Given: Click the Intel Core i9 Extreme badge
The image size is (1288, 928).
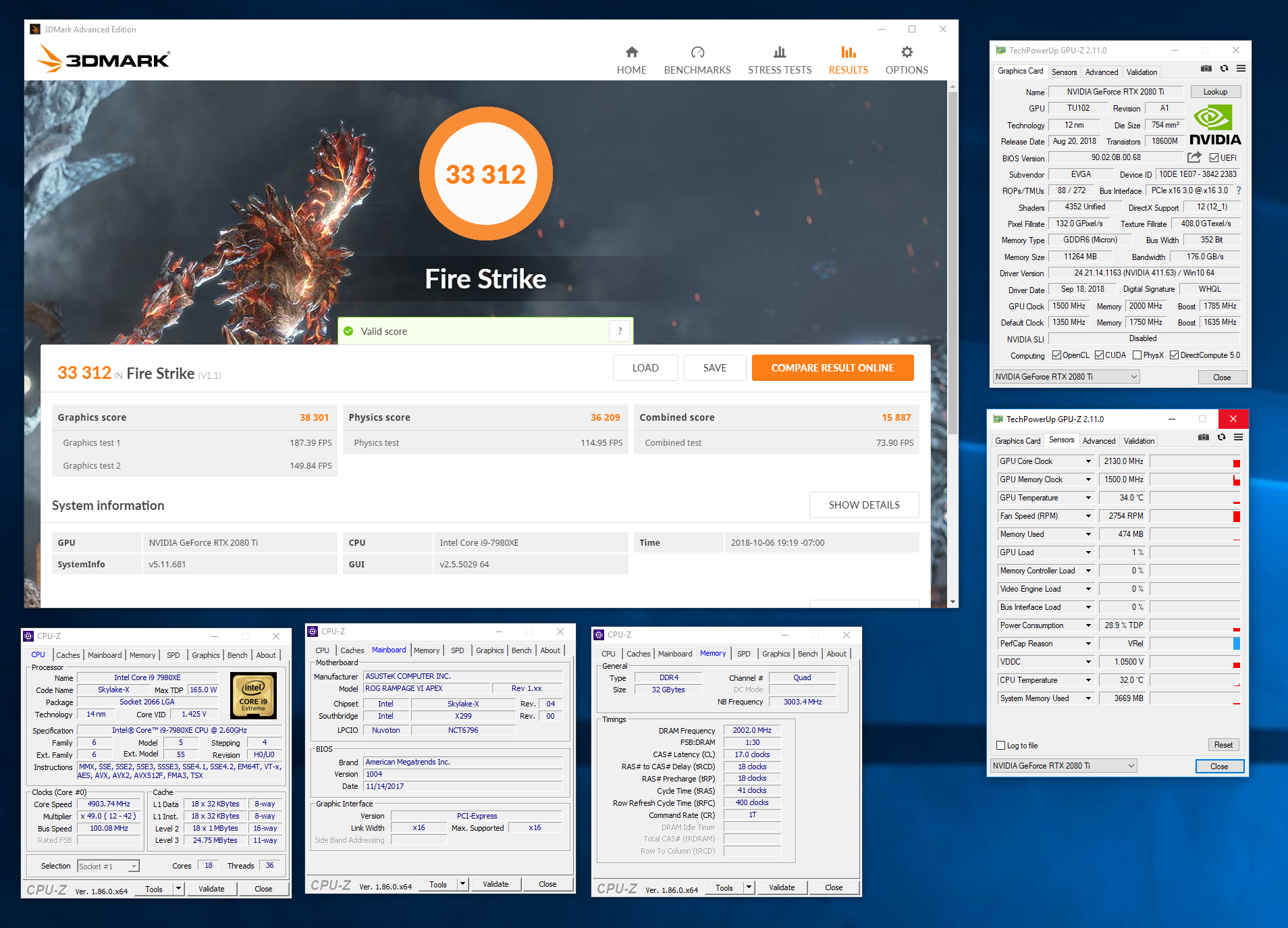Looking at the screenshot, I should (253, 695).
